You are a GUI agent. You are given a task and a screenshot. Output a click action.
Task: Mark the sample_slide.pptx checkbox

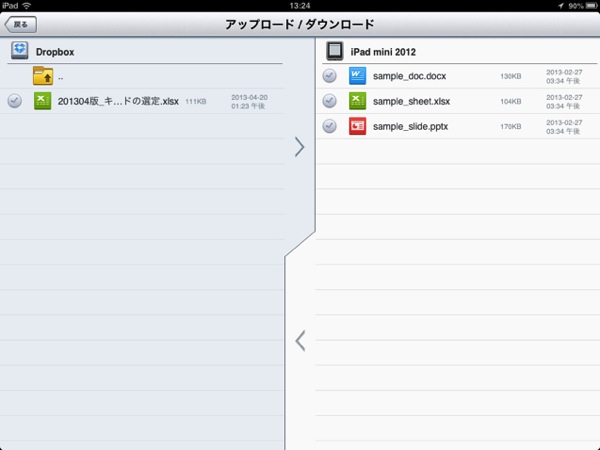(329, 126)
